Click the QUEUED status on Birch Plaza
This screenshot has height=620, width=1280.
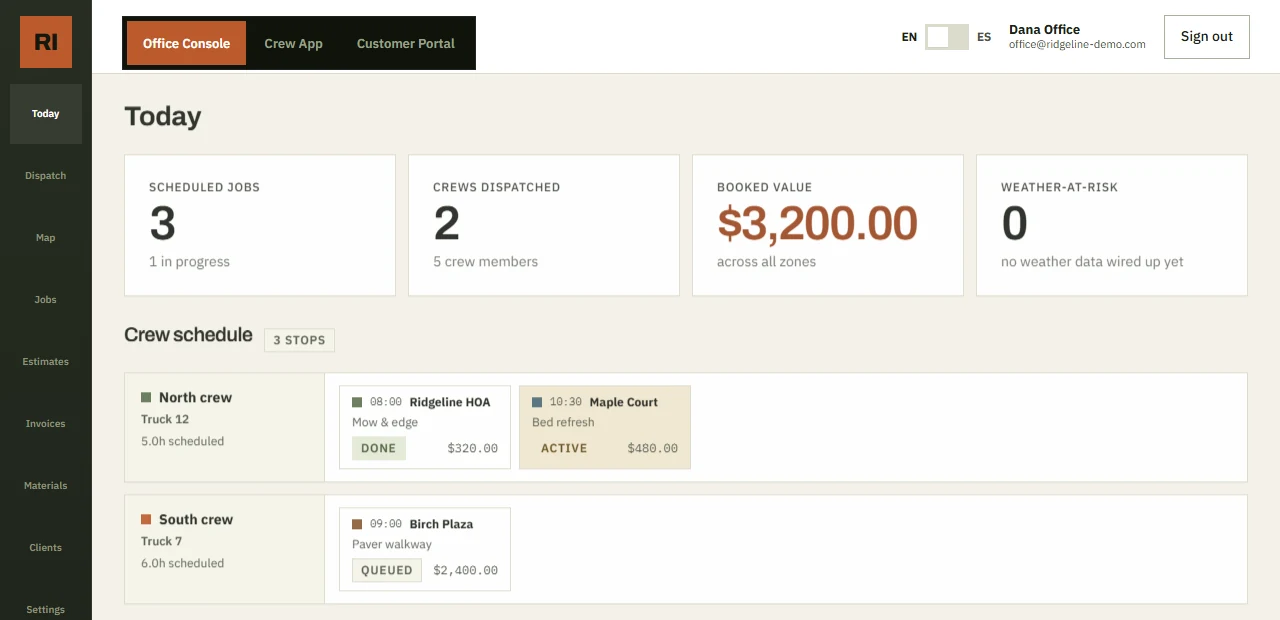387,570
